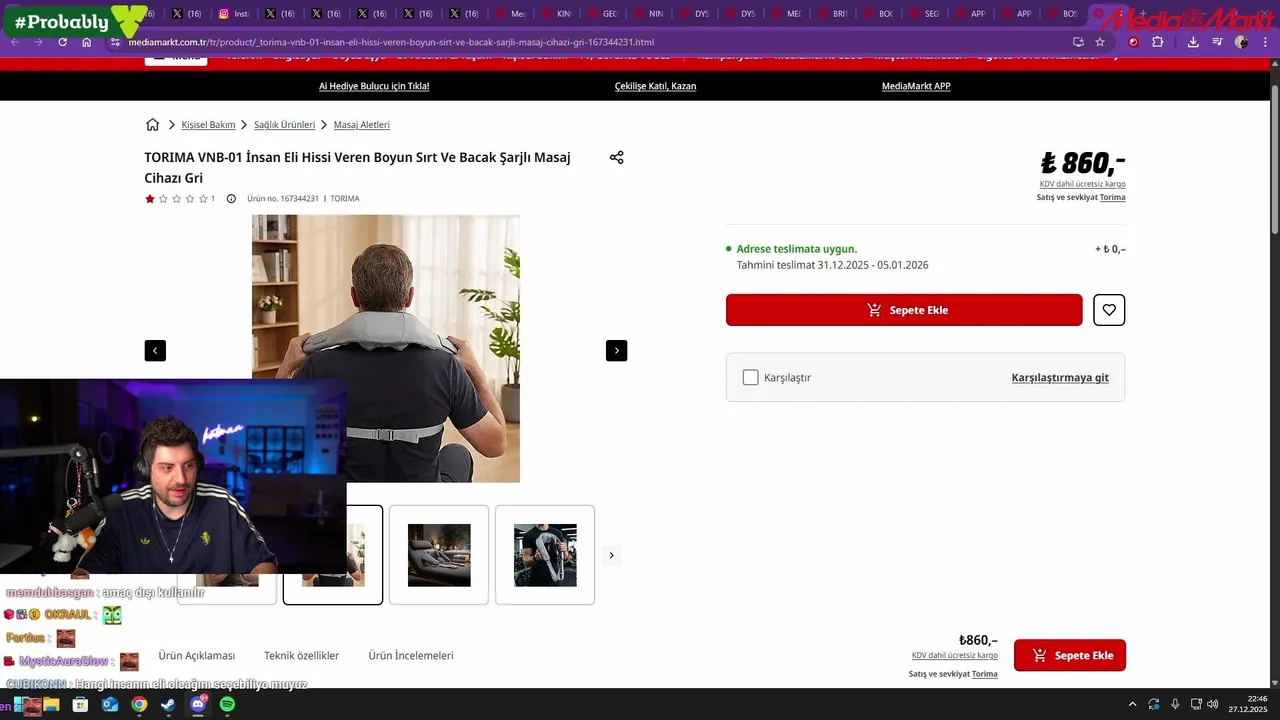Add product to wishlist with heart icon
The width and height of the screenshot is (1280, 720).
click(x=1109, y=310)
